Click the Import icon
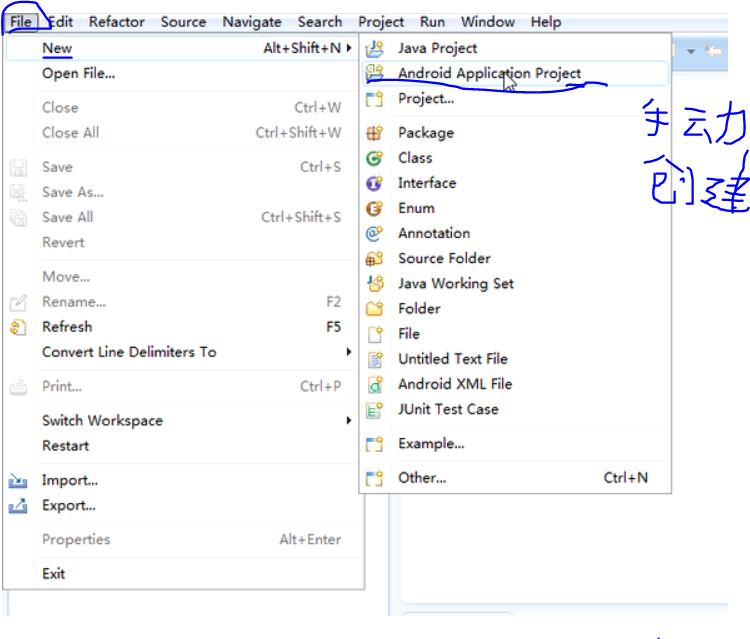 [18, 480]
